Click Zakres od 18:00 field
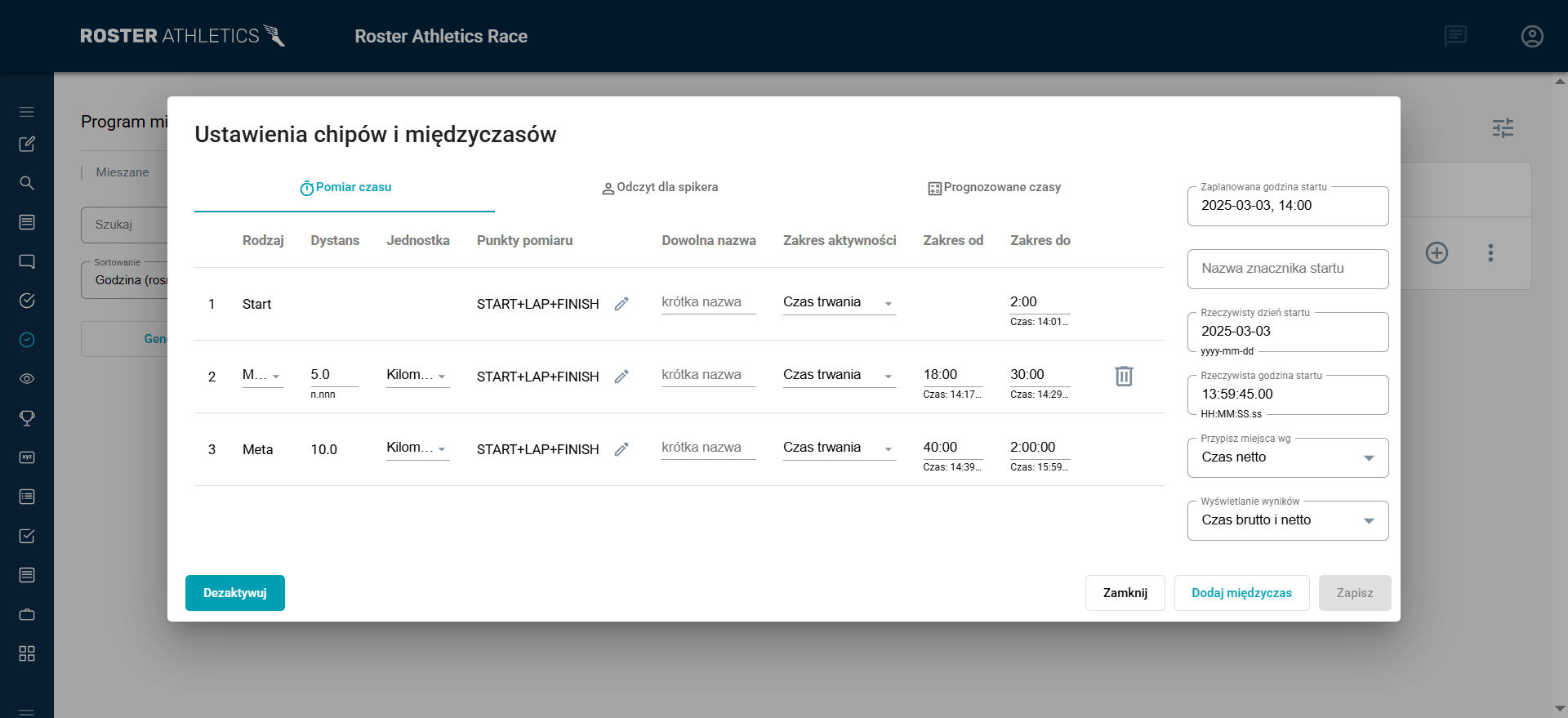1568x718 pixels. pos(953,375)
